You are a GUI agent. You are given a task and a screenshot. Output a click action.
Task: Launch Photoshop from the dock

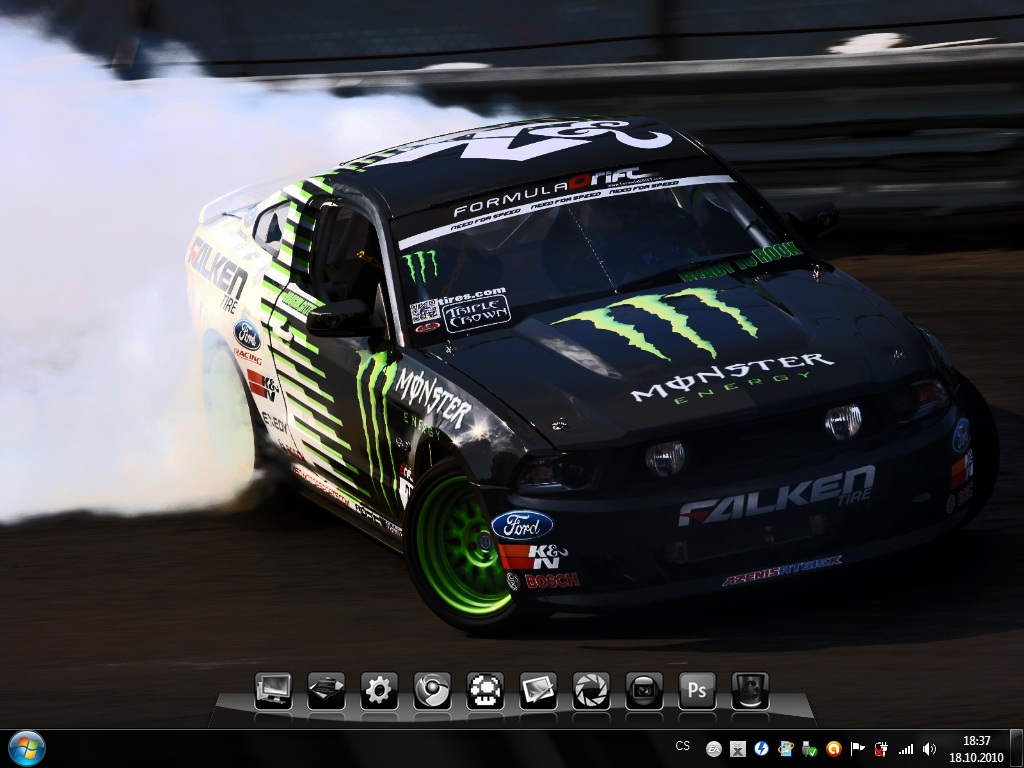pos(697,691)
